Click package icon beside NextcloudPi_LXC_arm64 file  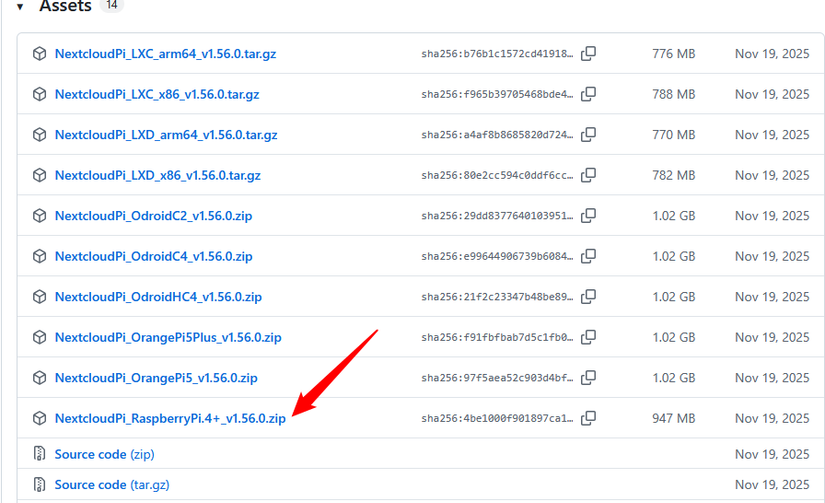point(39,54)
